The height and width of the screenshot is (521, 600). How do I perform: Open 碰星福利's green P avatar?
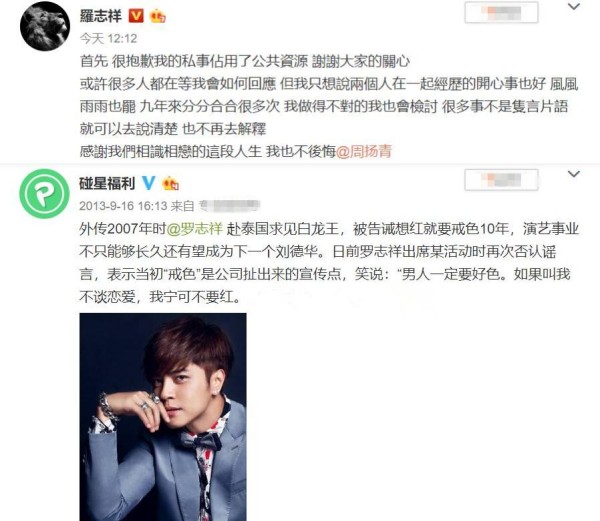(x=44, y=193)
